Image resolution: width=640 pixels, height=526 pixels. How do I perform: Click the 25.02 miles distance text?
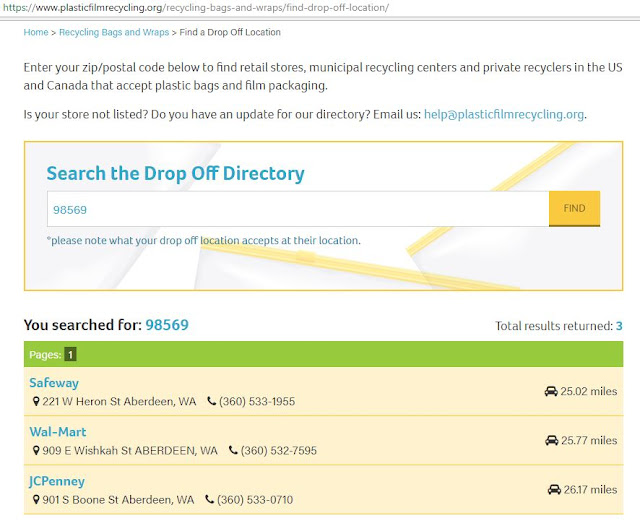coord(589,391)
